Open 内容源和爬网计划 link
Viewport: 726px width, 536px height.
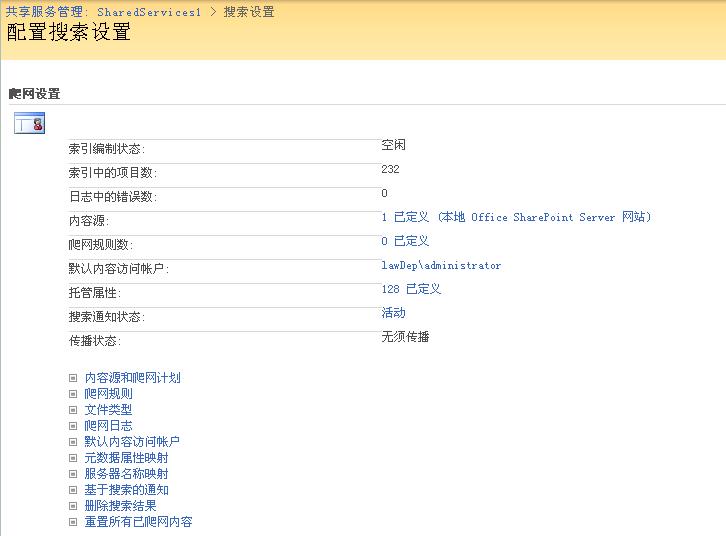(x=132, y=378)
